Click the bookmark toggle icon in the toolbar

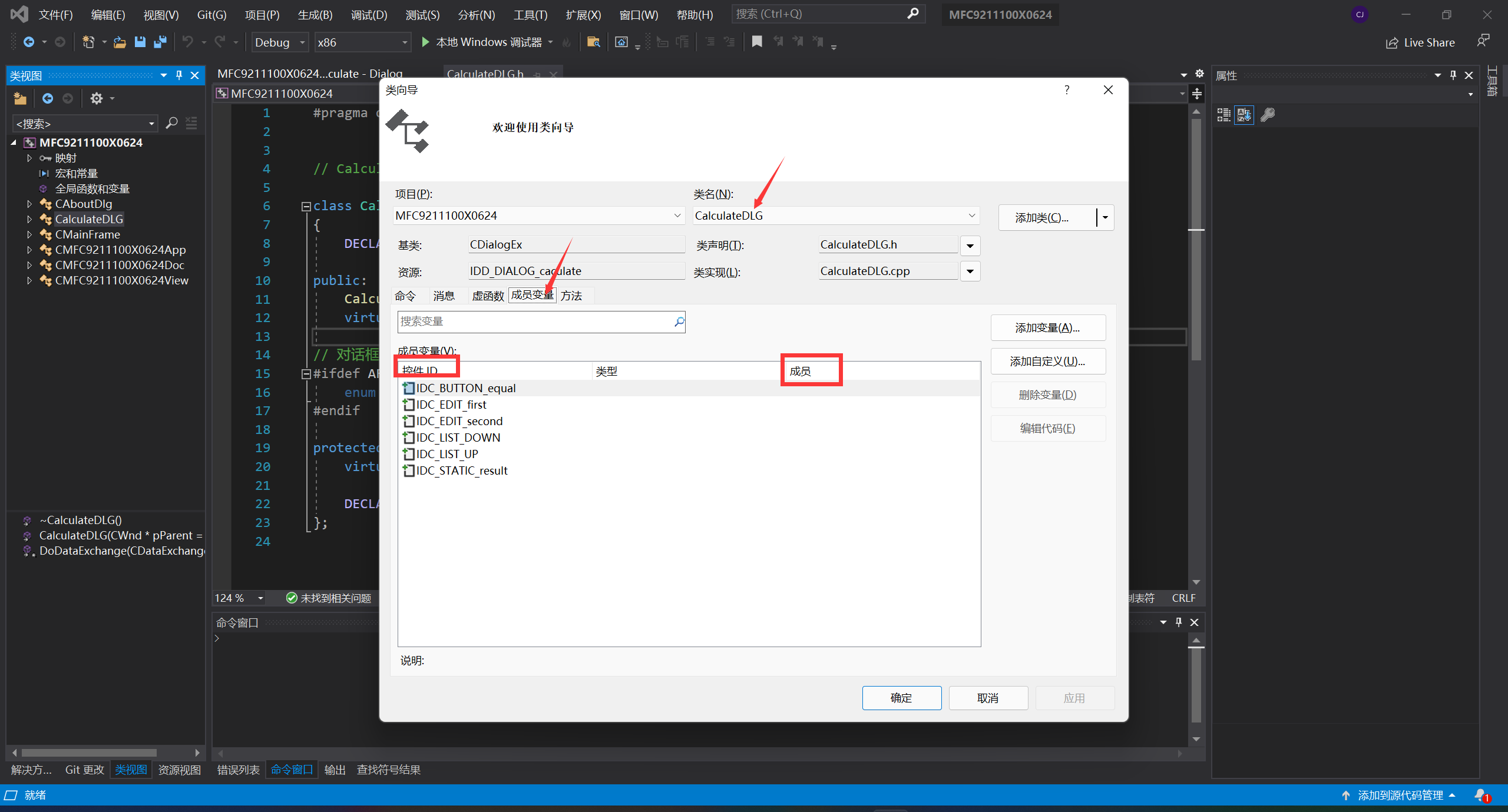point(757,41)
